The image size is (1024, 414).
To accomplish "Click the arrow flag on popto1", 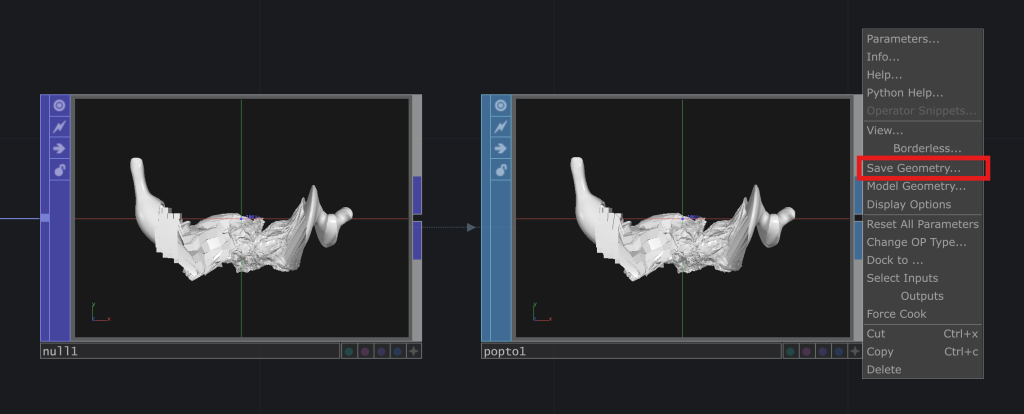I will (501, 148).
